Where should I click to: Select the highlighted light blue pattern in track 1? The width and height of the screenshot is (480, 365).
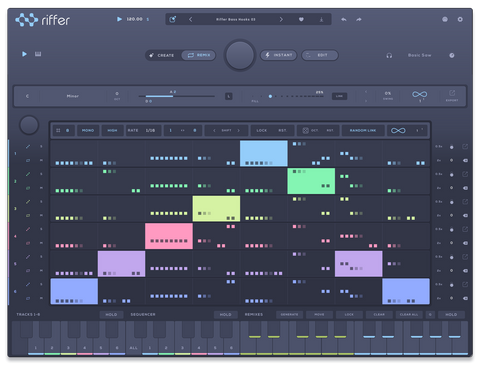point(264,153)
